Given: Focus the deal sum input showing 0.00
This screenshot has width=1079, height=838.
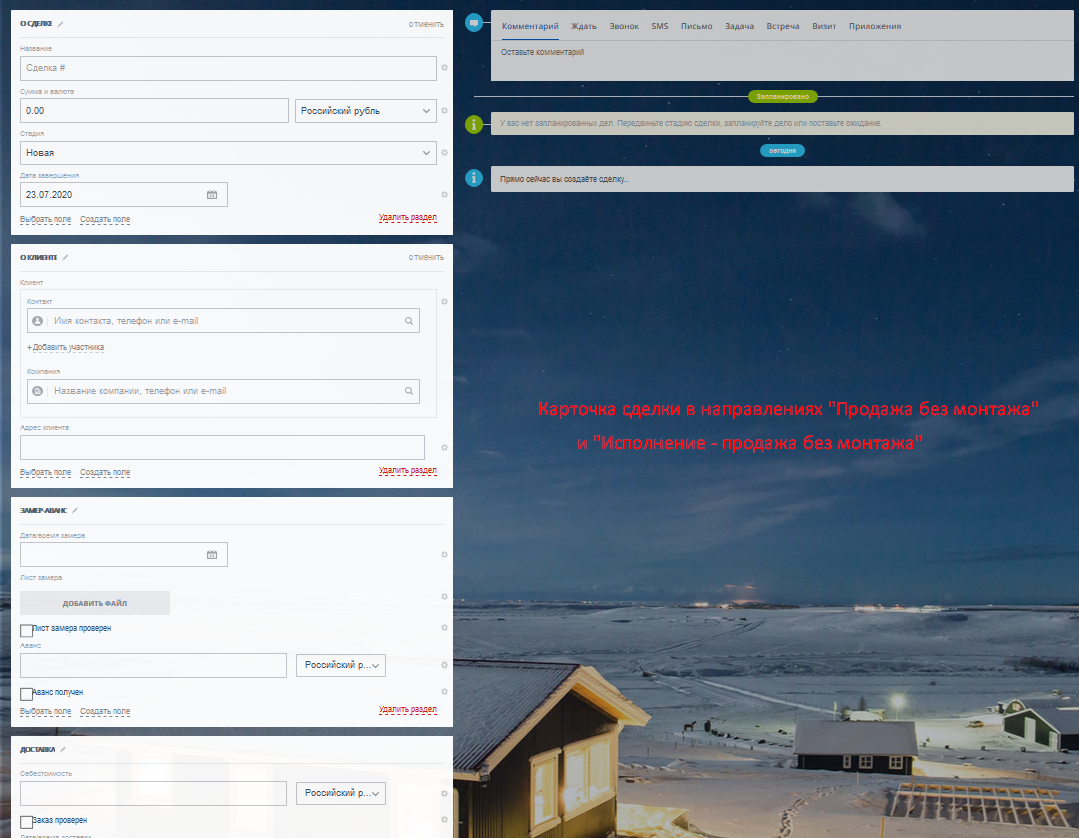Looking at the screenshot, I should [x=154, y=111].
